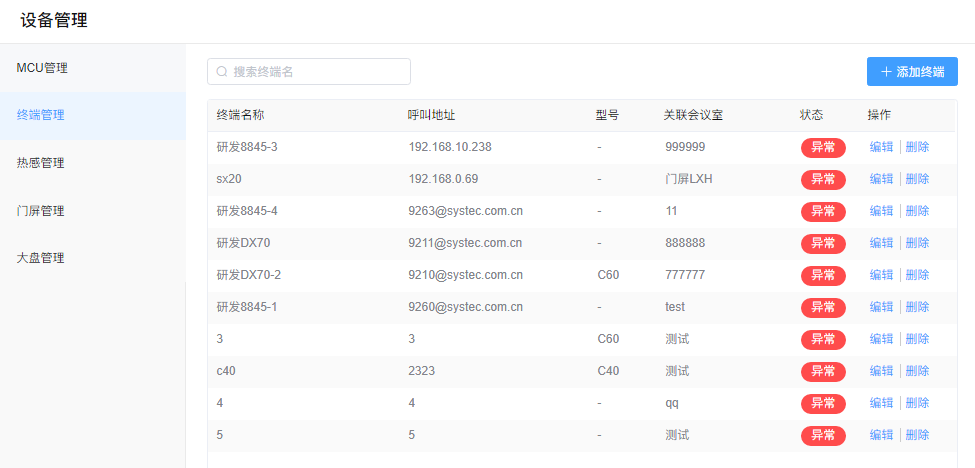Click the 状态 column header
This screenshot has height=468, width=975.
click(812, 115)
